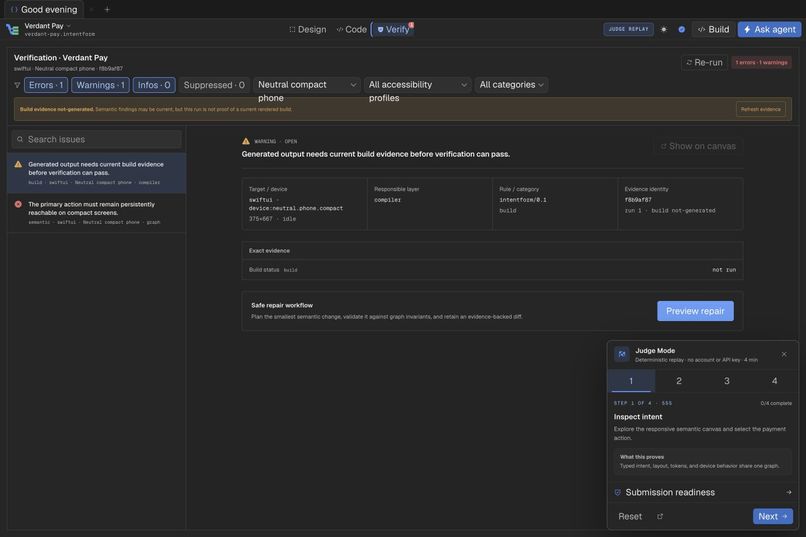Image resolution: width=806 pixels, height=537 pixels.
Task: Click the Re-run verification button
Action: [x=704, y=62]
